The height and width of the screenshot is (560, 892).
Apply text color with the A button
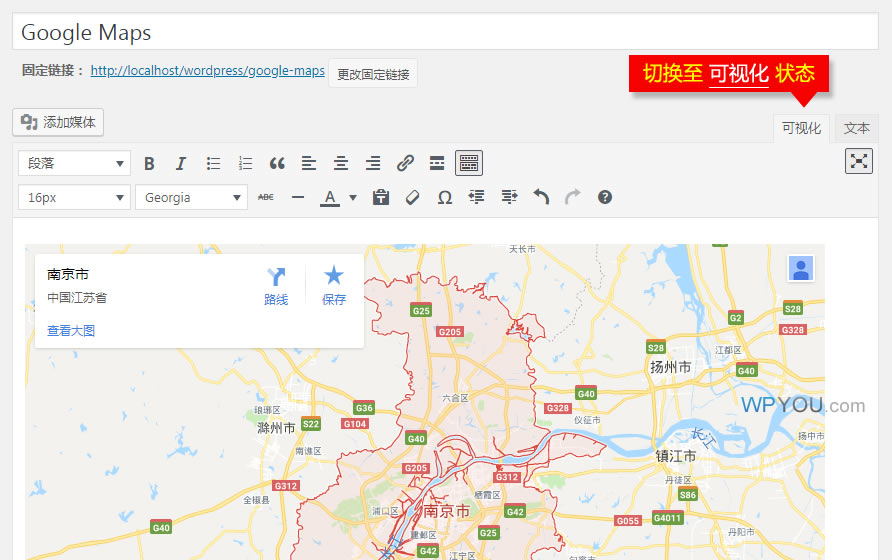[x=330, y=197]
